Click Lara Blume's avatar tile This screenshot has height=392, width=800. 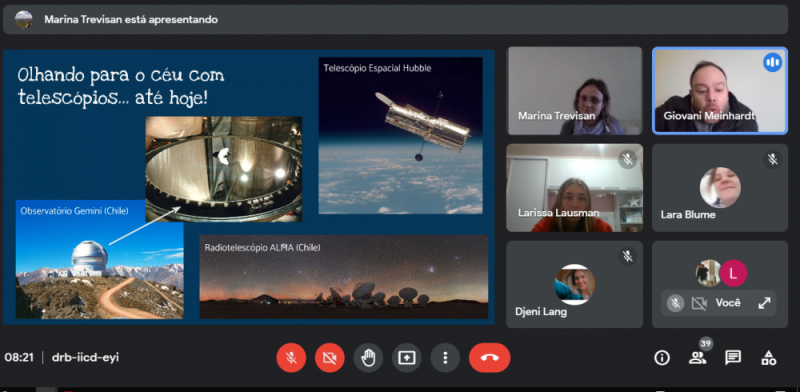click(x=720, y=188)
